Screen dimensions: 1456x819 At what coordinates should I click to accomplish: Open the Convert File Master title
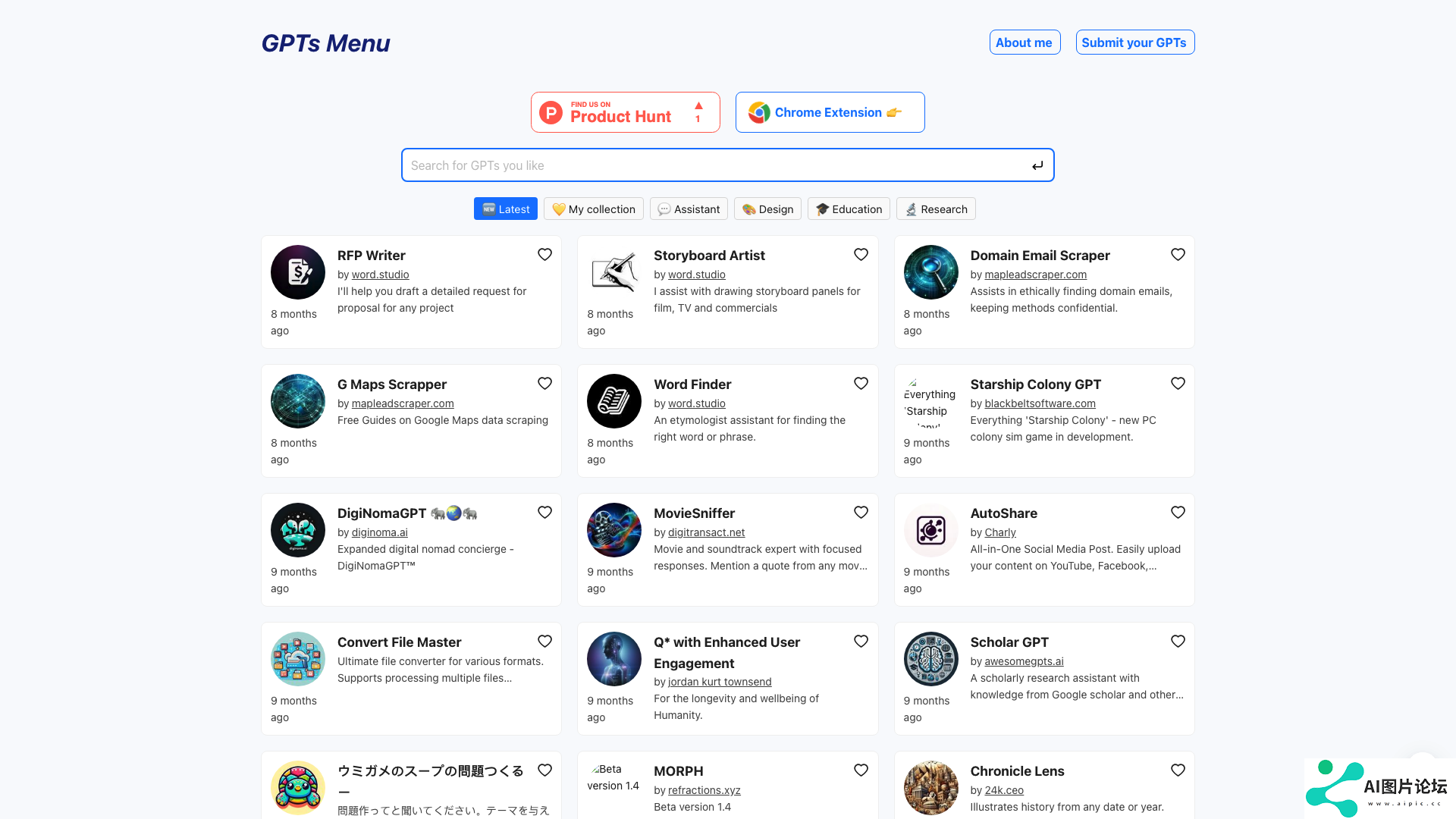coord(399,642)
